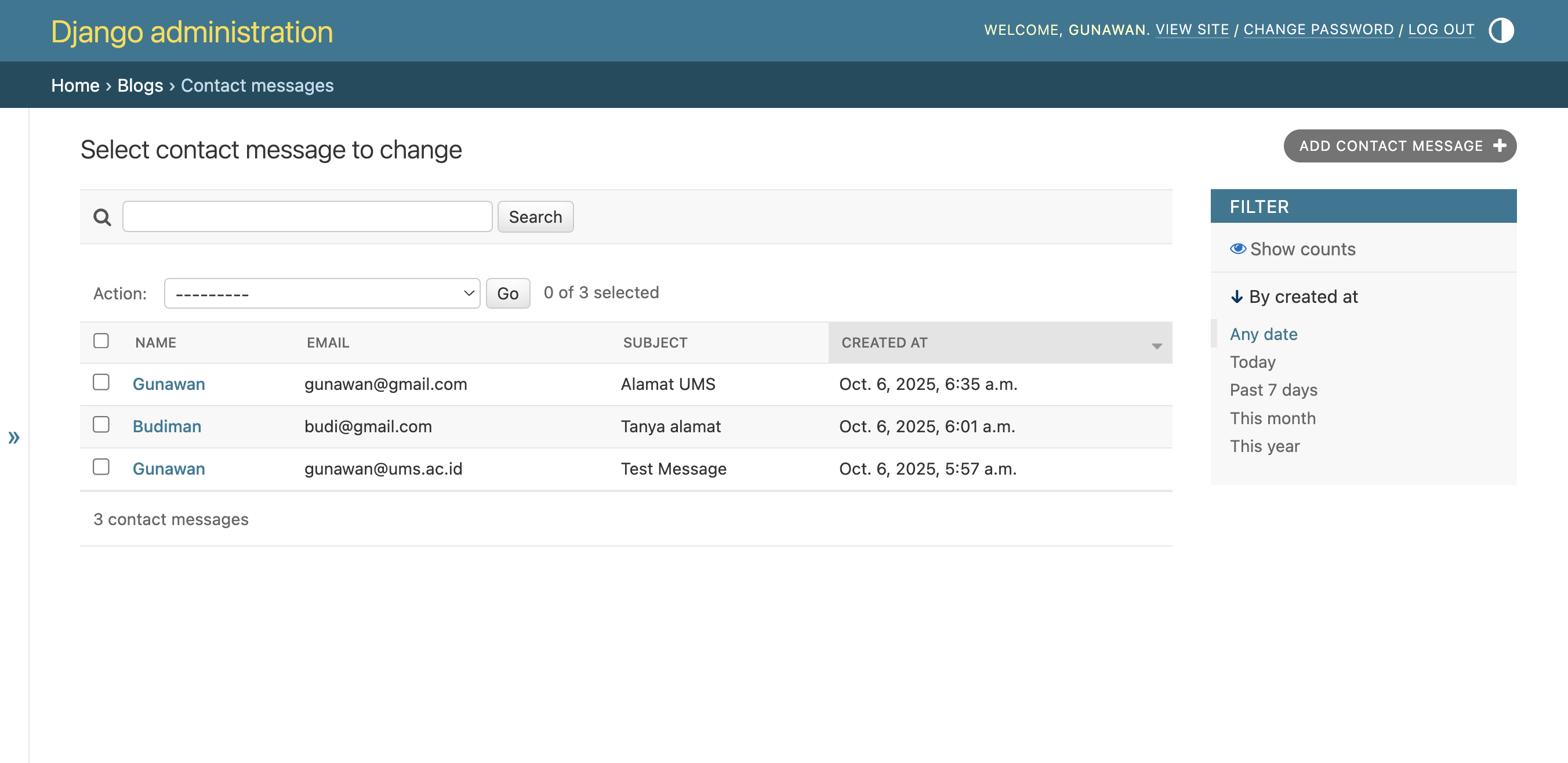Click the Log Out link
This screenshot has width=1568, height=763.
(x=1441, y=29)
